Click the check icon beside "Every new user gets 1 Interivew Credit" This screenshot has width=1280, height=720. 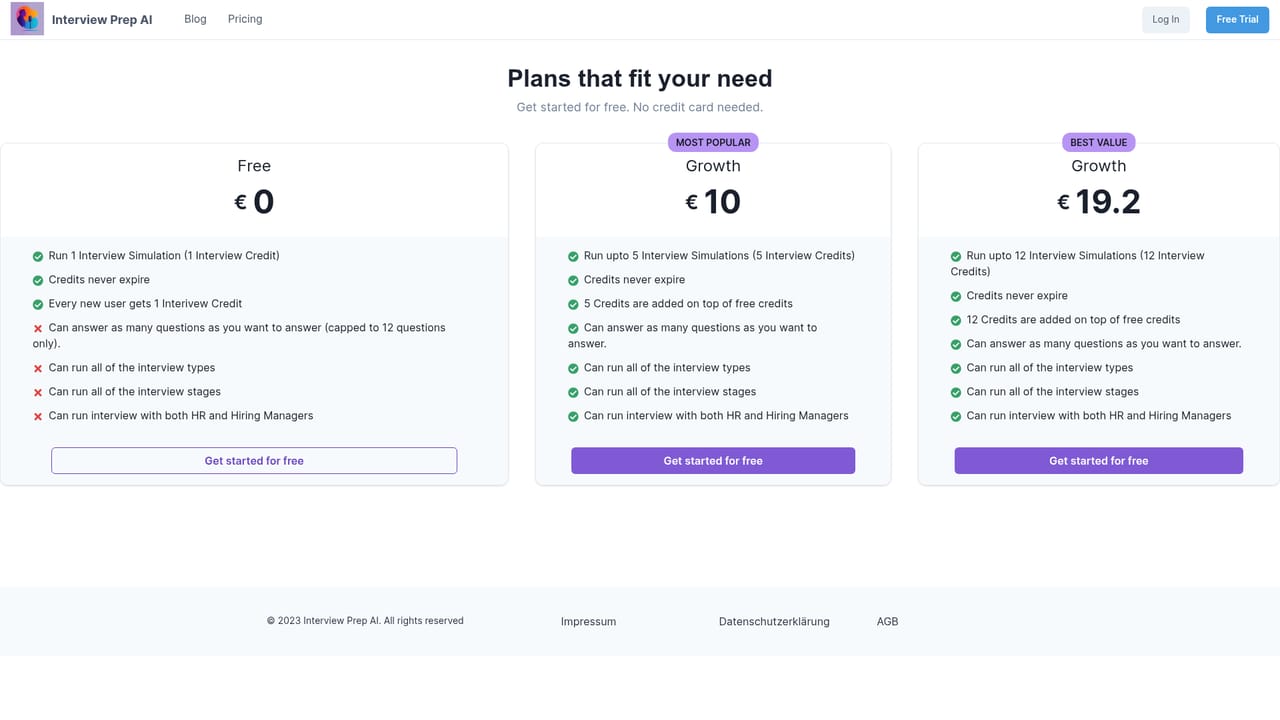38,305
